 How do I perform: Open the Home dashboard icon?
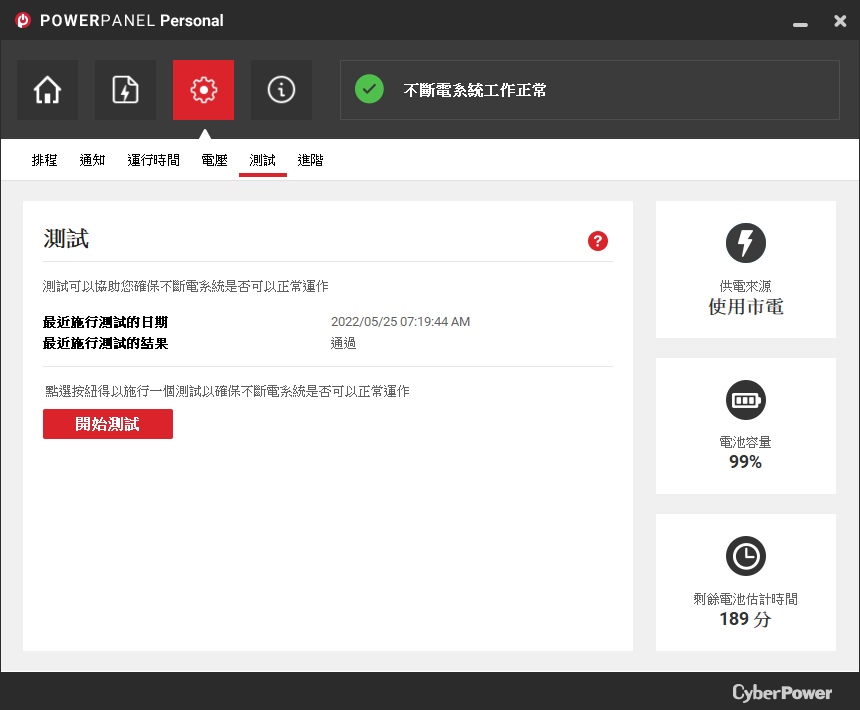click(x=47, y=90)
